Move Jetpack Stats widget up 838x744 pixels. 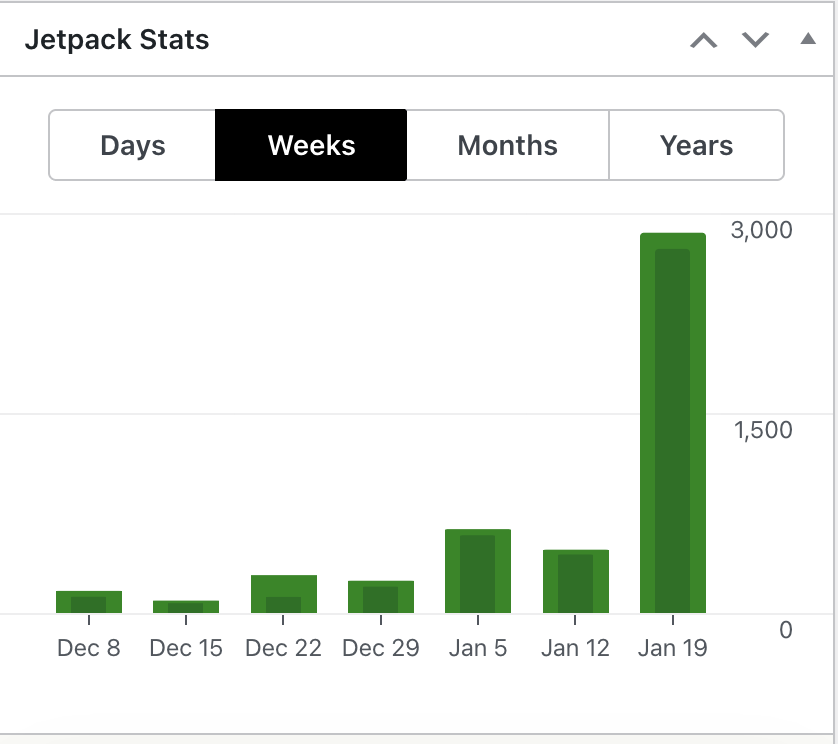(x=704, y=41)
